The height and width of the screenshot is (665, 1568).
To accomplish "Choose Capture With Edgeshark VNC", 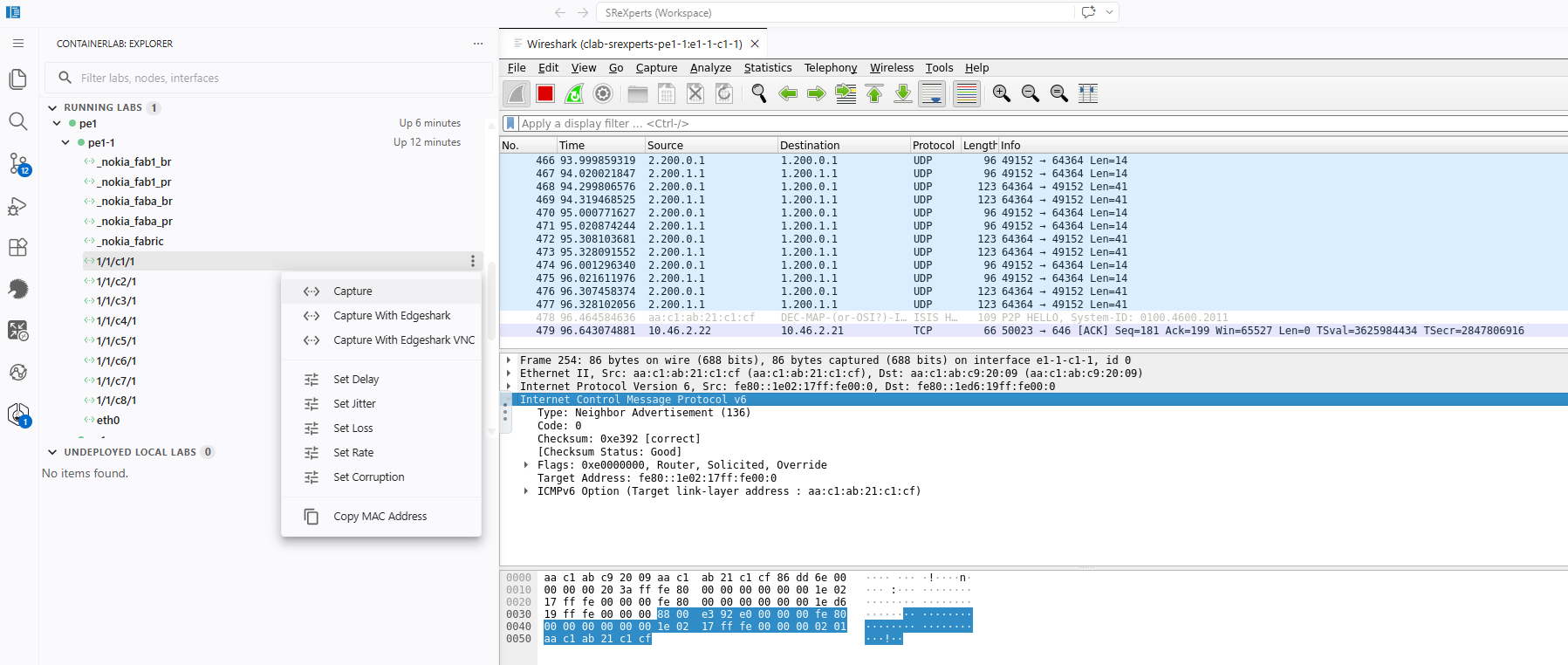I will [381, 340].
